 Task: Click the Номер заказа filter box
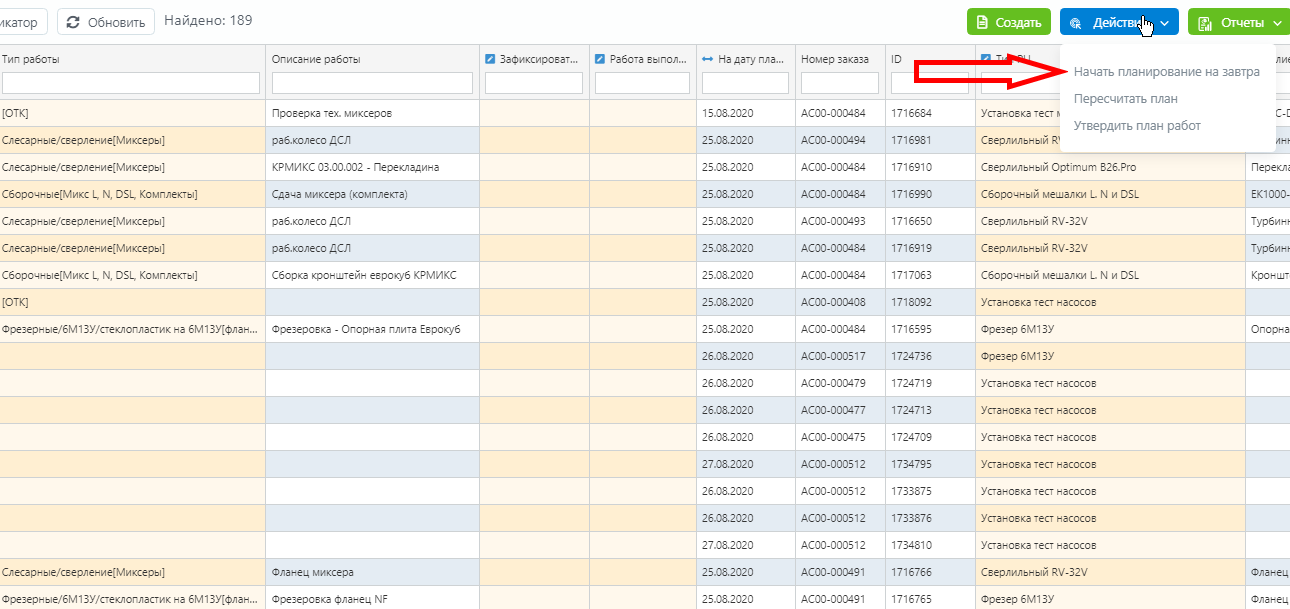(839, 83)
